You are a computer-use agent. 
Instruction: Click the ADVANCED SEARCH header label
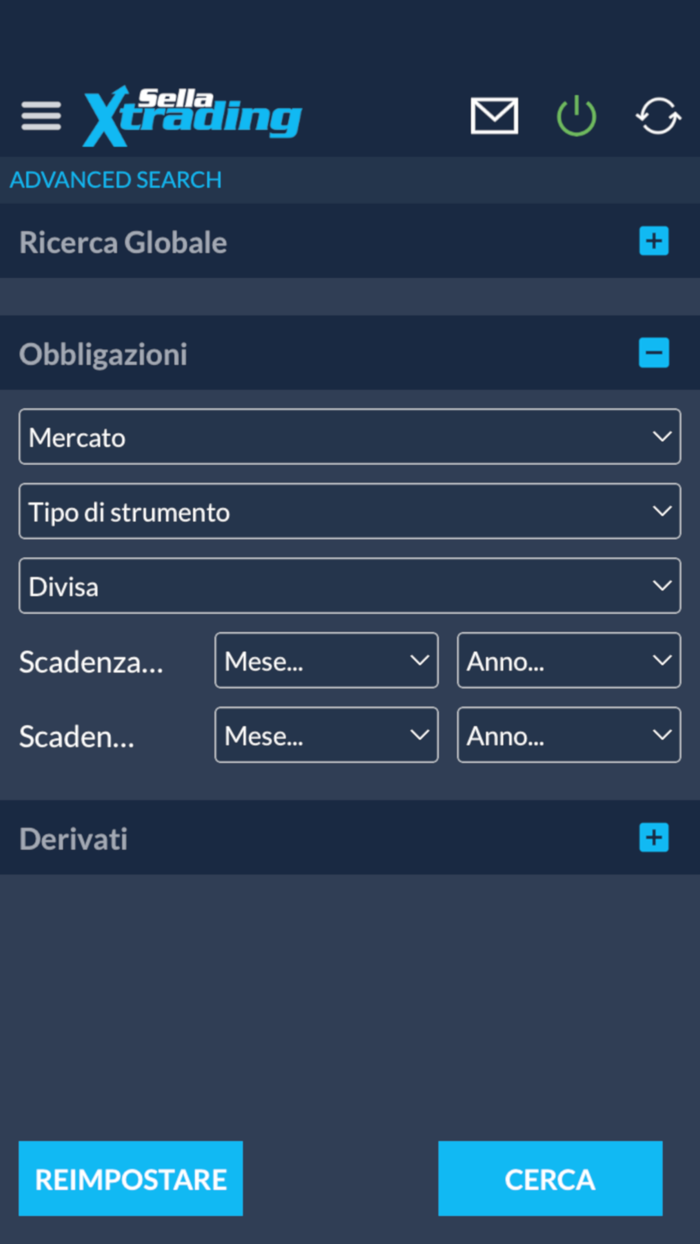115,180
